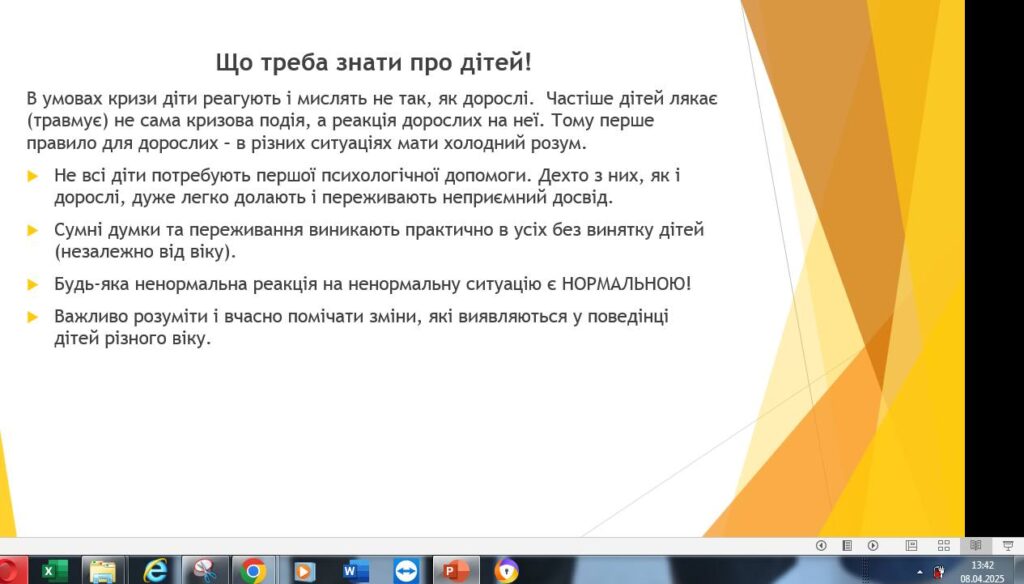
Task: Open Google Chrome from the taskbar
Action: pos(253,571)
